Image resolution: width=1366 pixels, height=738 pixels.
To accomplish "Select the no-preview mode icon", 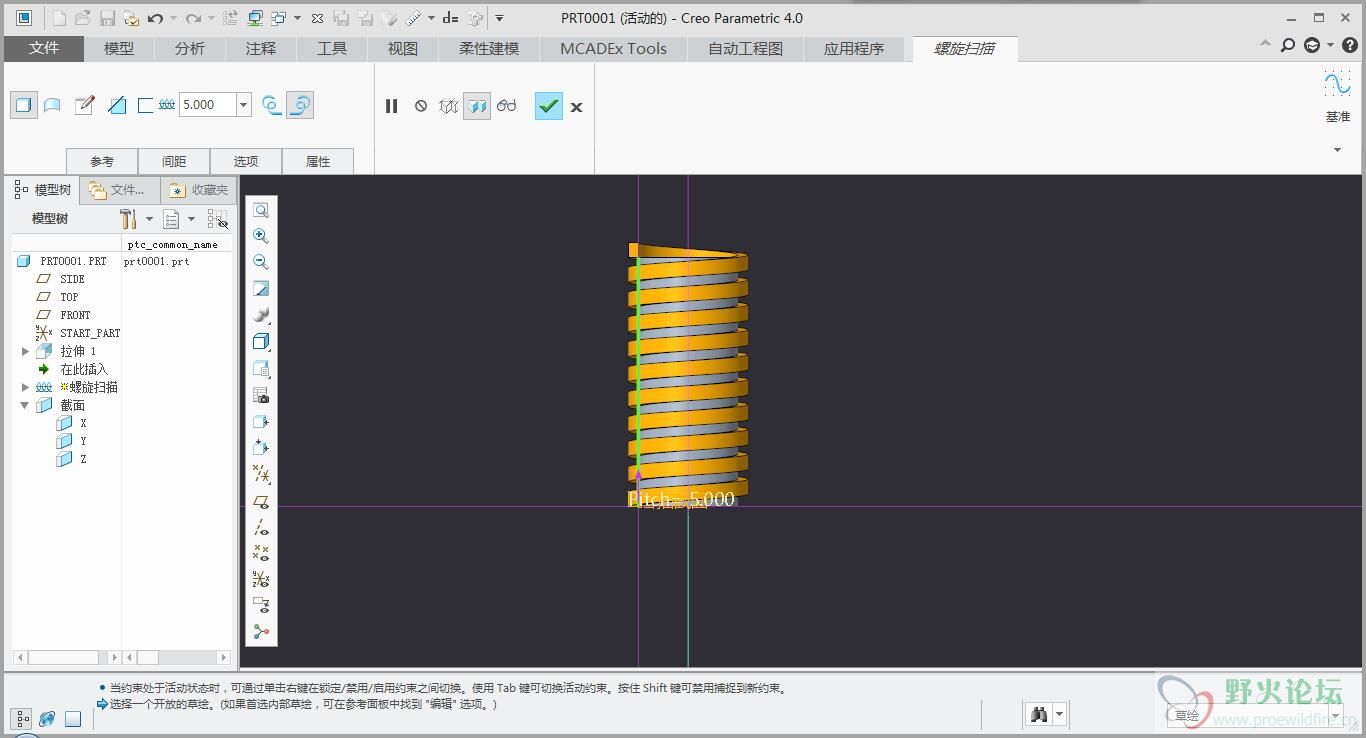I will pyautogui.click(x=421, y=106).
